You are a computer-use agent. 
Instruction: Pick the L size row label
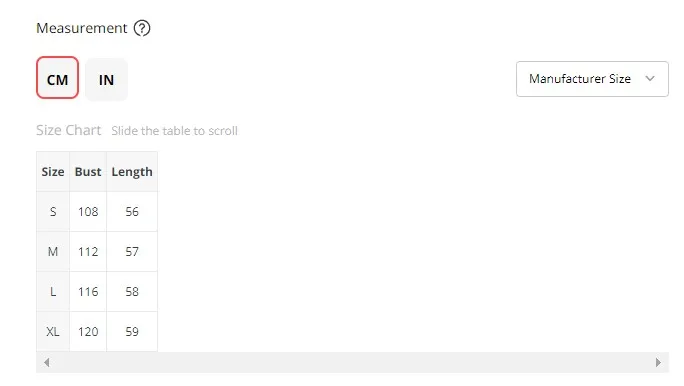tap(53, 292)
